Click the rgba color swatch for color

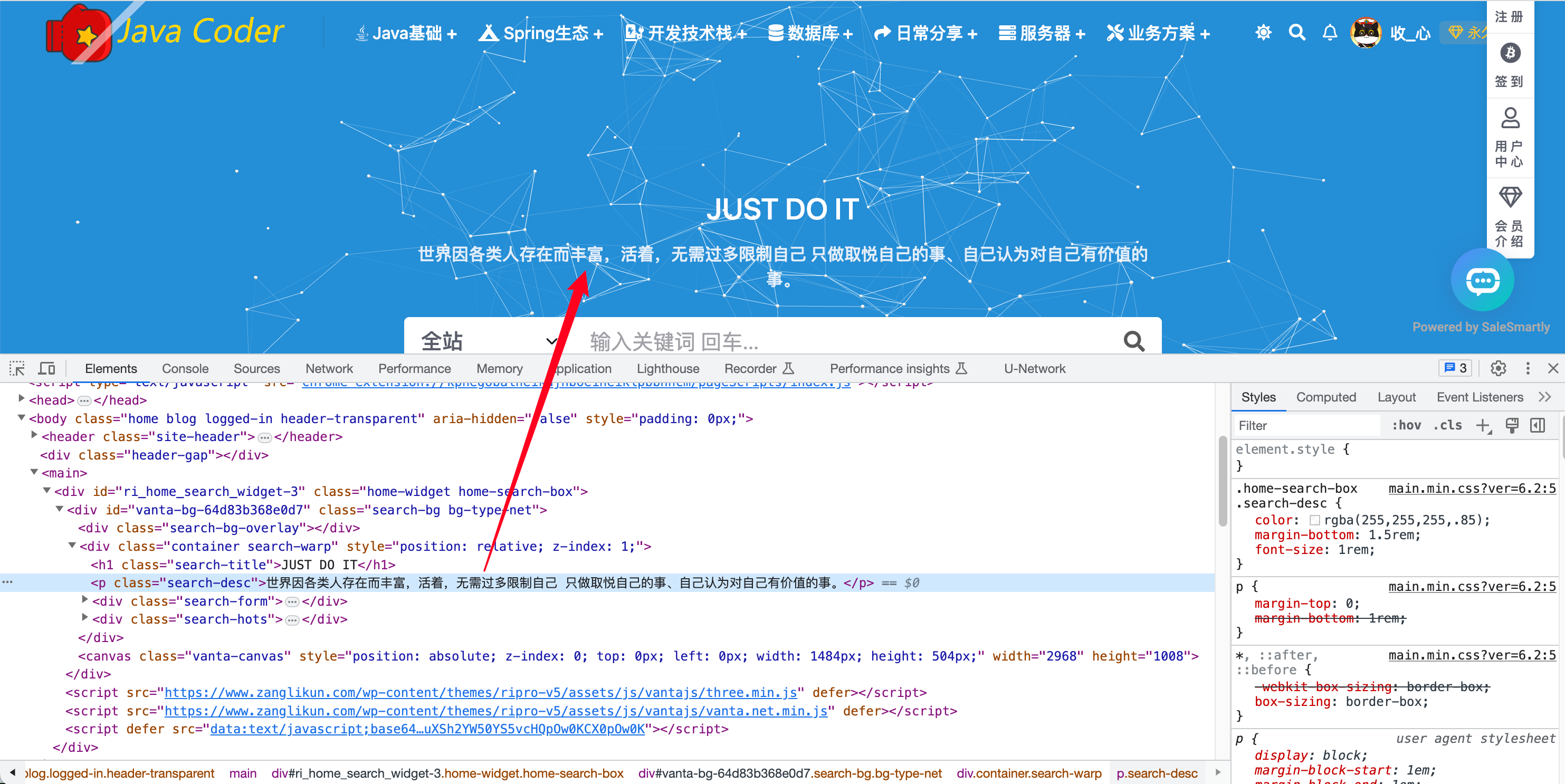[1315, 520]
